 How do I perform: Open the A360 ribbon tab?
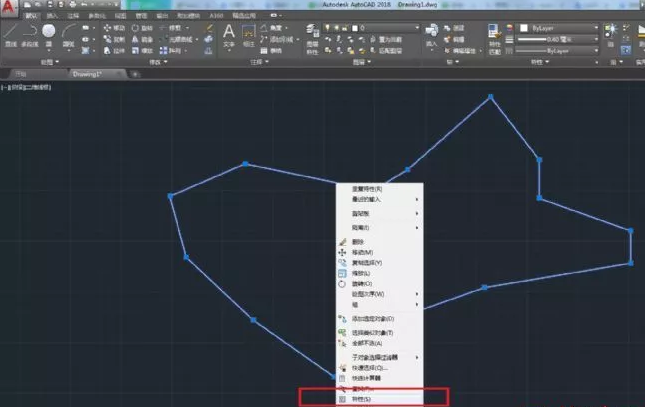pyautogui.click(x=216, y=16)
